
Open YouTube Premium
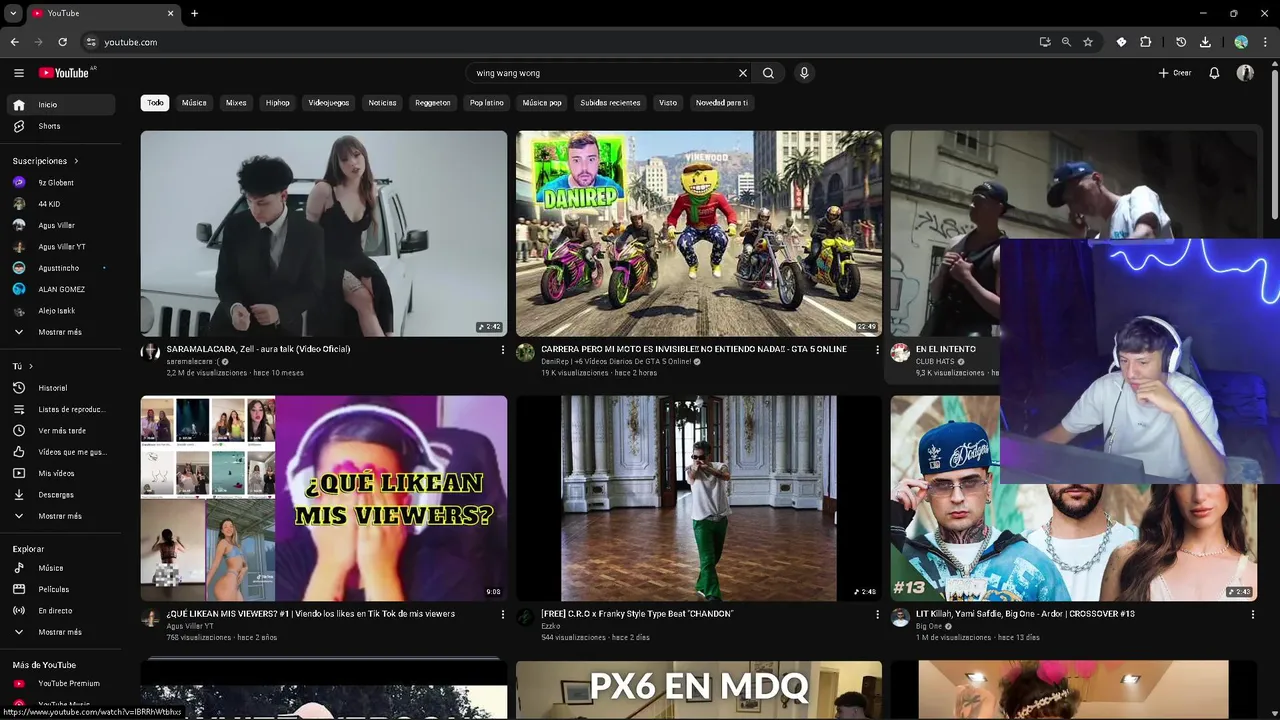[61, 684]
